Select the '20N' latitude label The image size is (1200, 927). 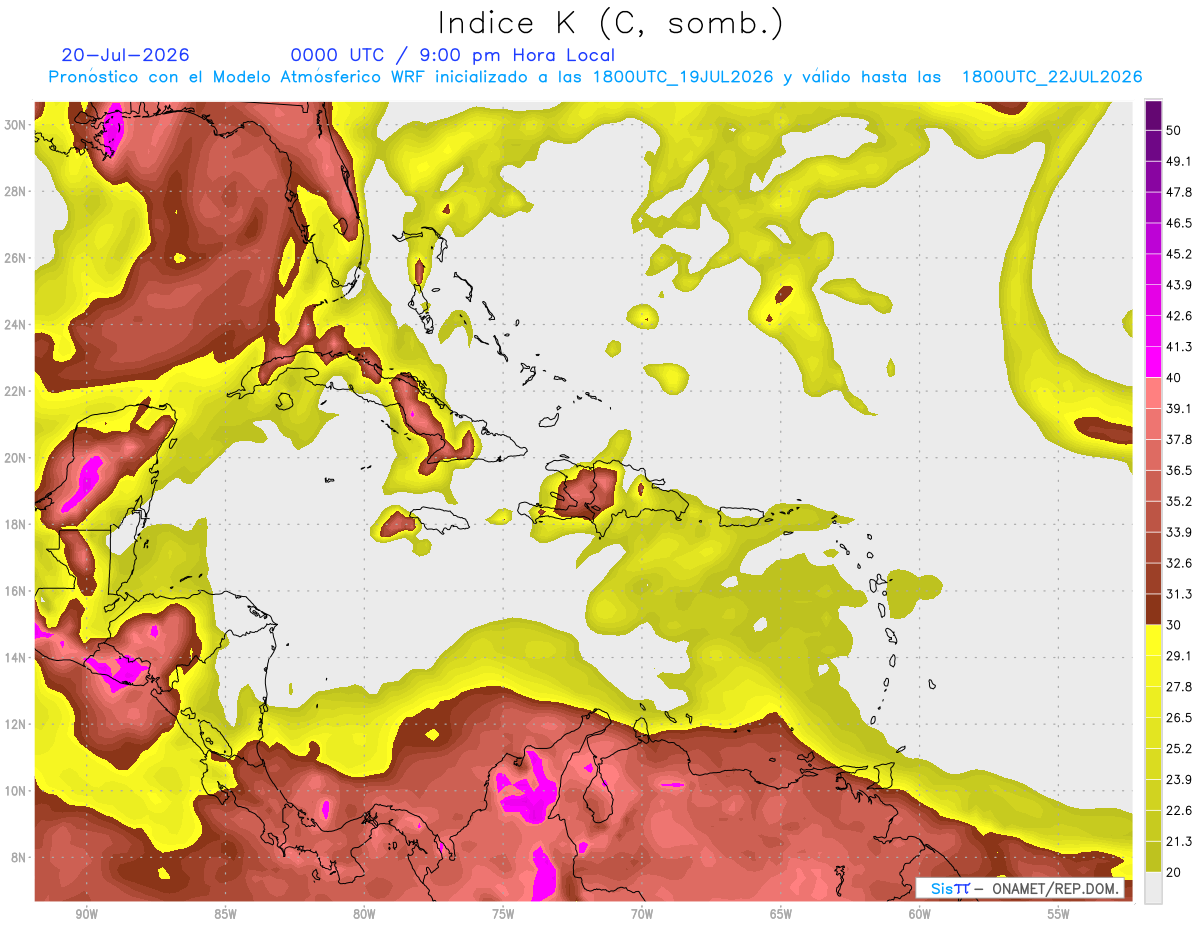point(16,457)
